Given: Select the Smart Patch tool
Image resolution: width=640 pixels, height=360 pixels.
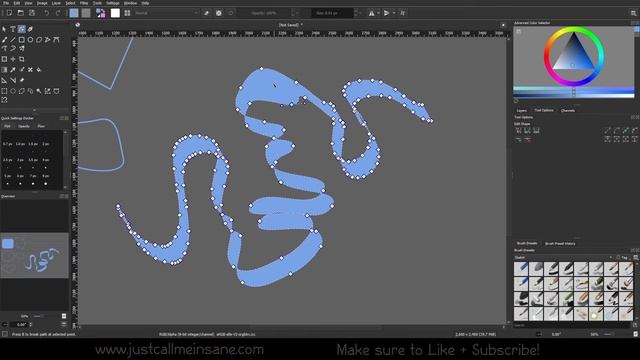Looking at the screenshot, I should (30, 70).
